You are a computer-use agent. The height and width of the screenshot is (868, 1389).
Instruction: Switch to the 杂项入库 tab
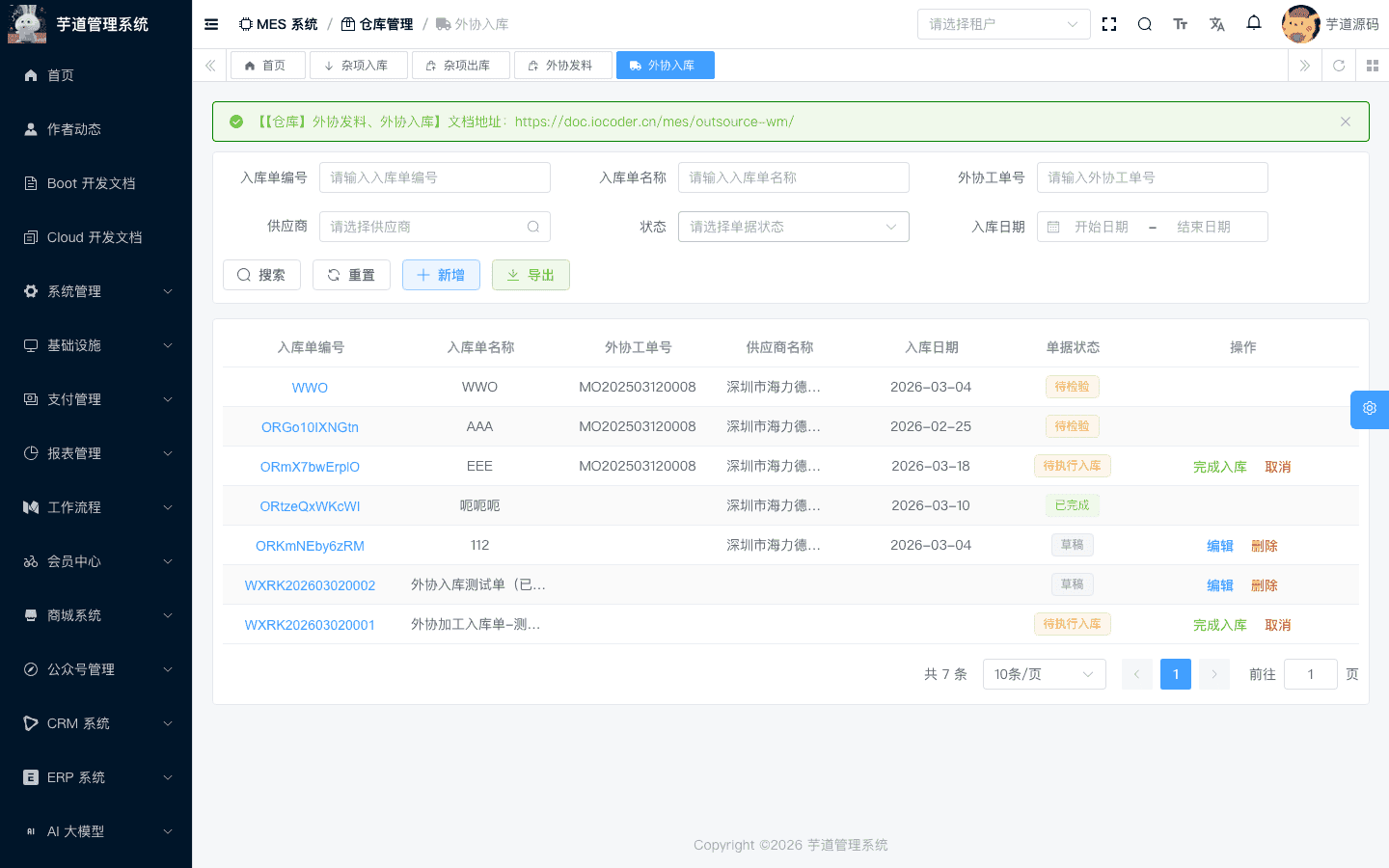(x=358, y=65)
